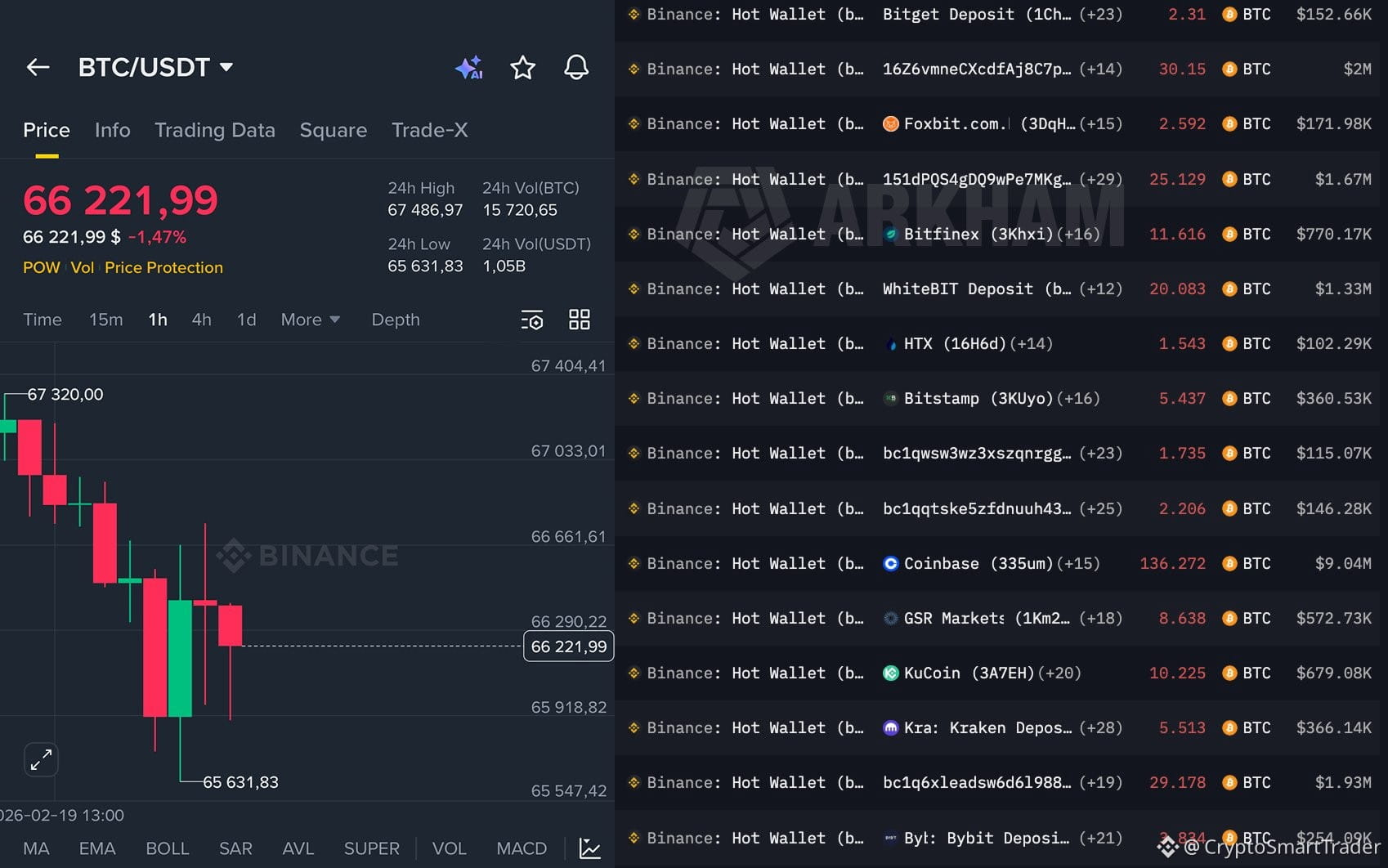
Task: Click the current price label 66 221,99 on chart axis
Action: pyautogui.click(x=569, y=647)
